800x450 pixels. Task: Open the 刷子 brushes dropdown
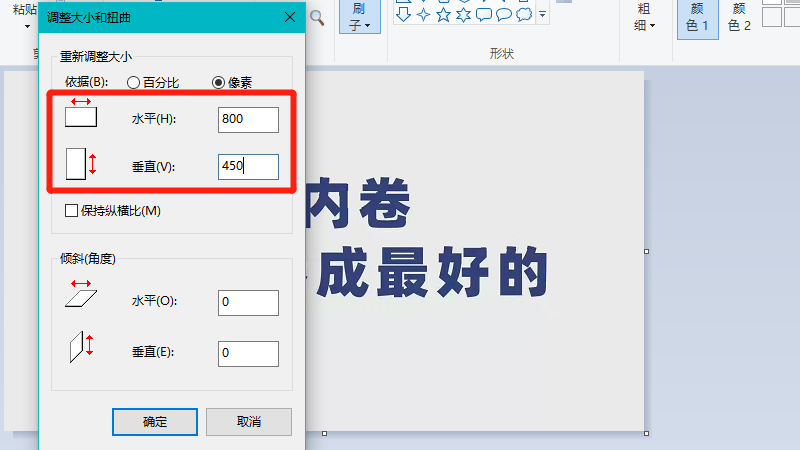(360, 24)
